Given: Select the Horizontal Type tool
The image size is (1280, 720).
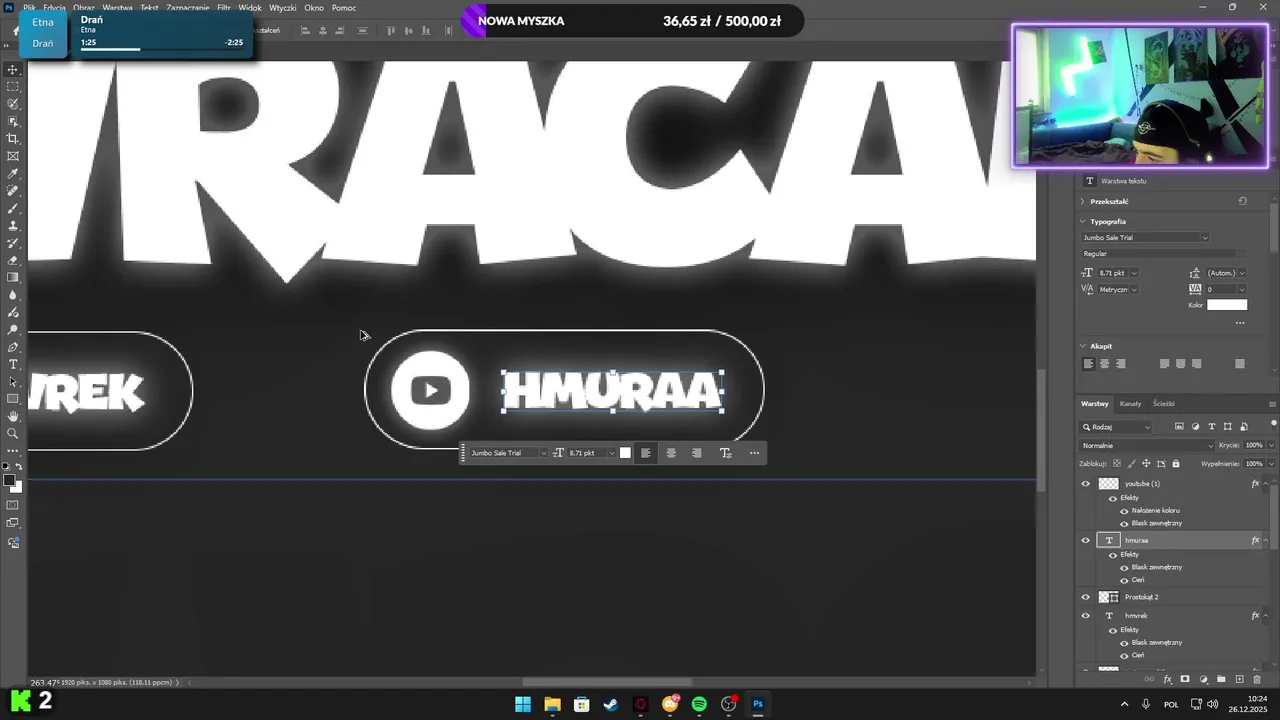Looking at the screenshot, I should click(x=13, y=364).
